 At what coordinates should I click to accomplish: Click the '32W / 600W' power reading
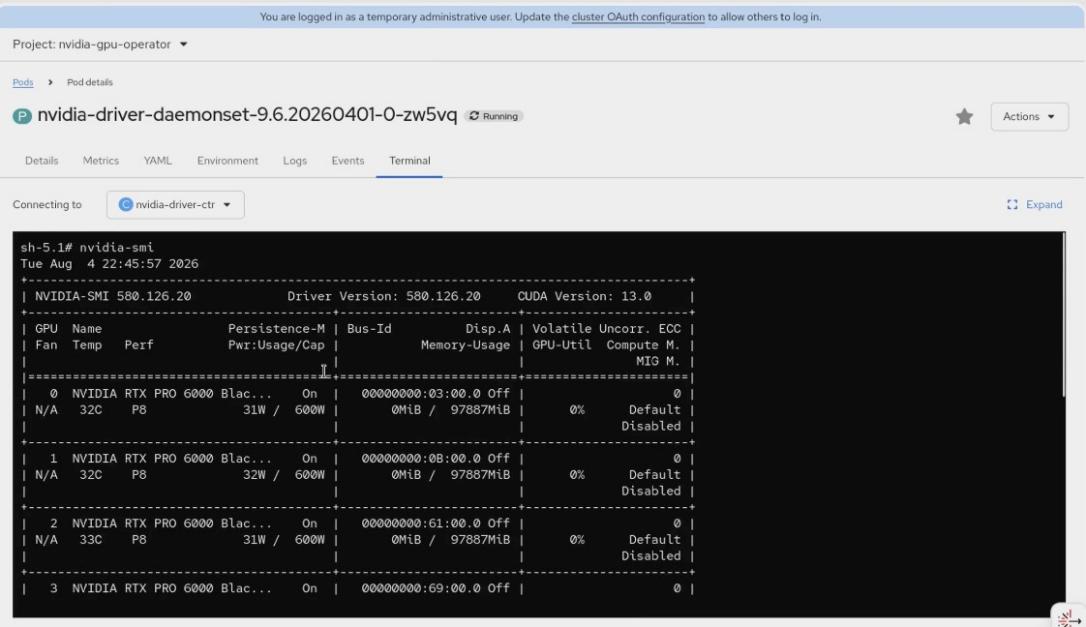tap(283, 475)
